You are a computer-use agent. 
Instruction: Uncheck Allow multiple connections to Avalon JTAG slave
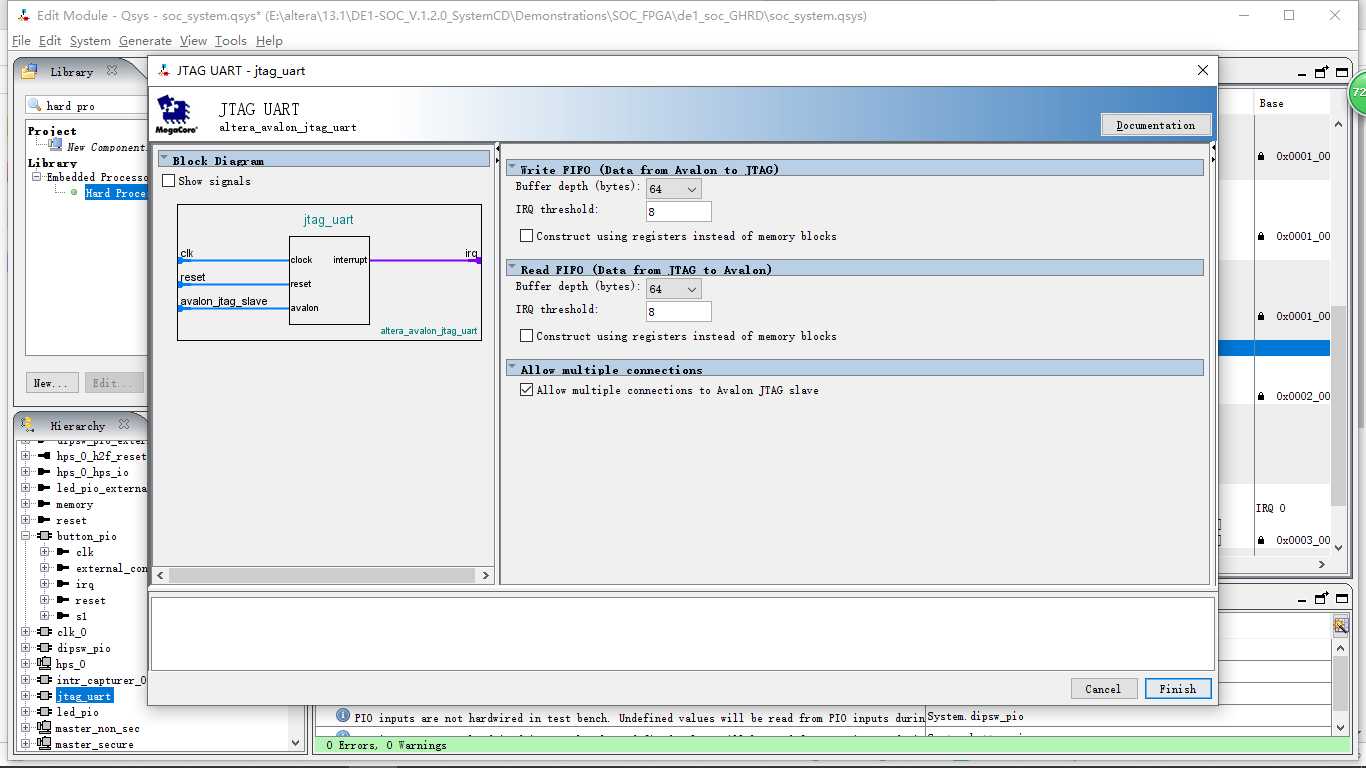tap(526, 390)
